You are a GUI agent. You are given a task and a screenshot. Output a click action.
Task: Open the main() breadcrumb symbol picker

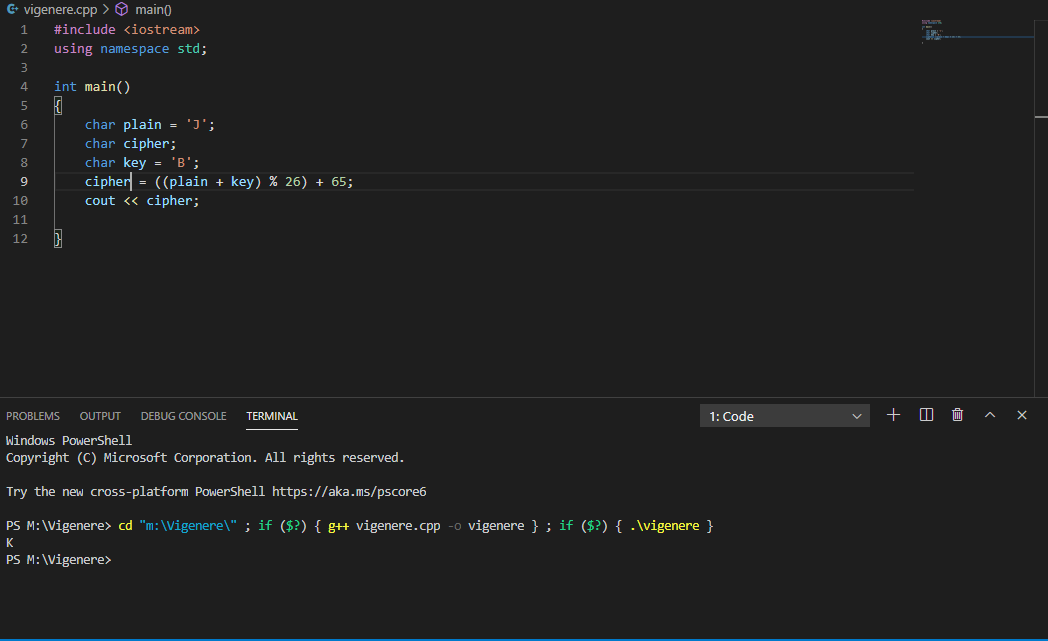point(152,9)
